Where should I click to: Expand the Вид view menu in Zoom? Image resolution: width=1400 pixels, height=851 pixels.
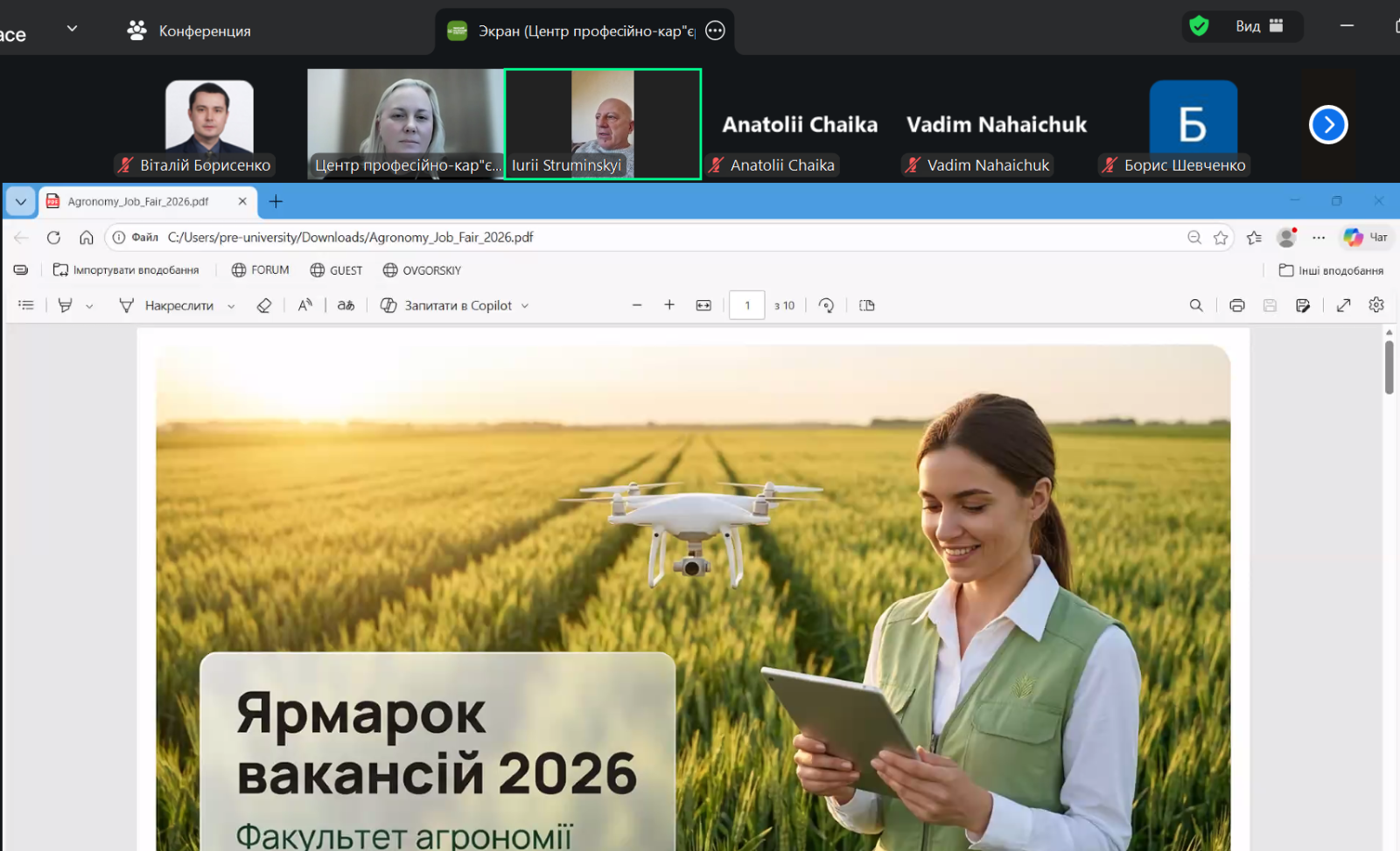(1258, 26)
